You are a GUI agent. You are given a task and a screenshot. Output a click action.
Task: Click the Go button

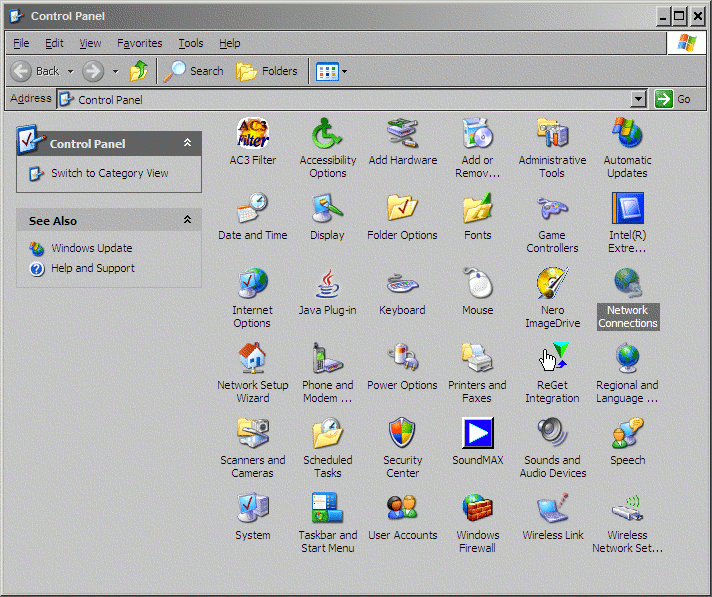(x=672, y=99)
